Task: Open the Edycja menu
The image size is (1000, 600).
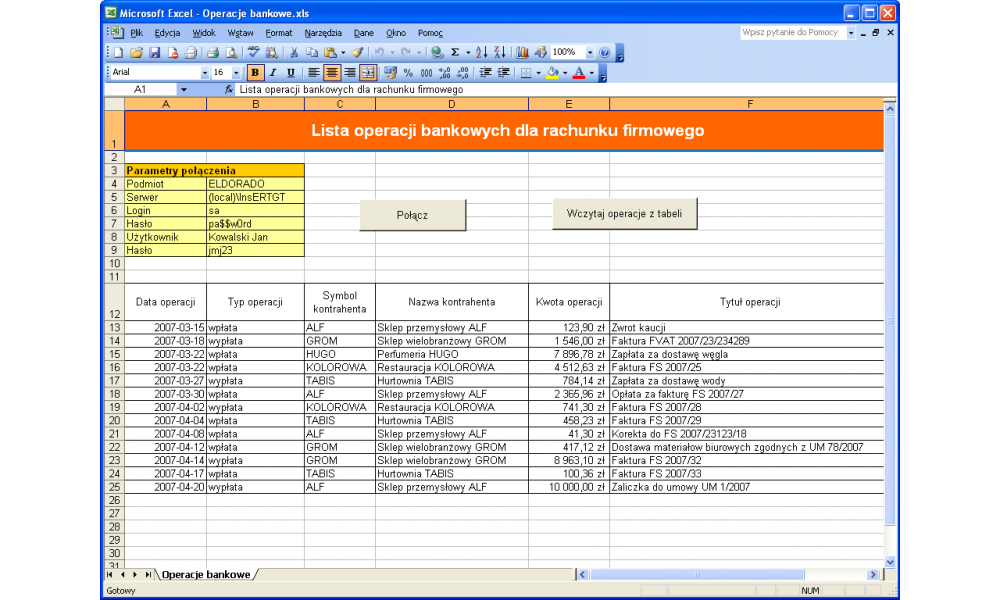Action: [167, 33]
